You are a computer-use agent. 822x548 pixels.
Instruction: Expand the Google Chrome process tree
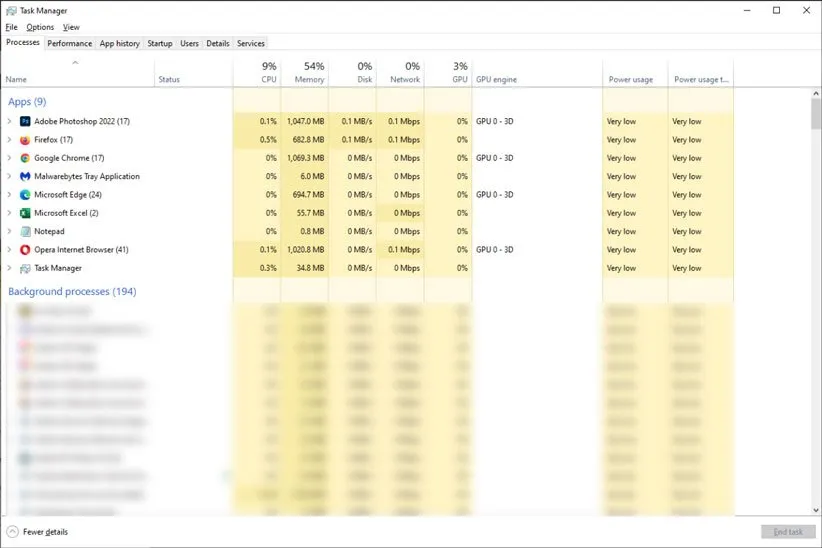click(9, 158)
